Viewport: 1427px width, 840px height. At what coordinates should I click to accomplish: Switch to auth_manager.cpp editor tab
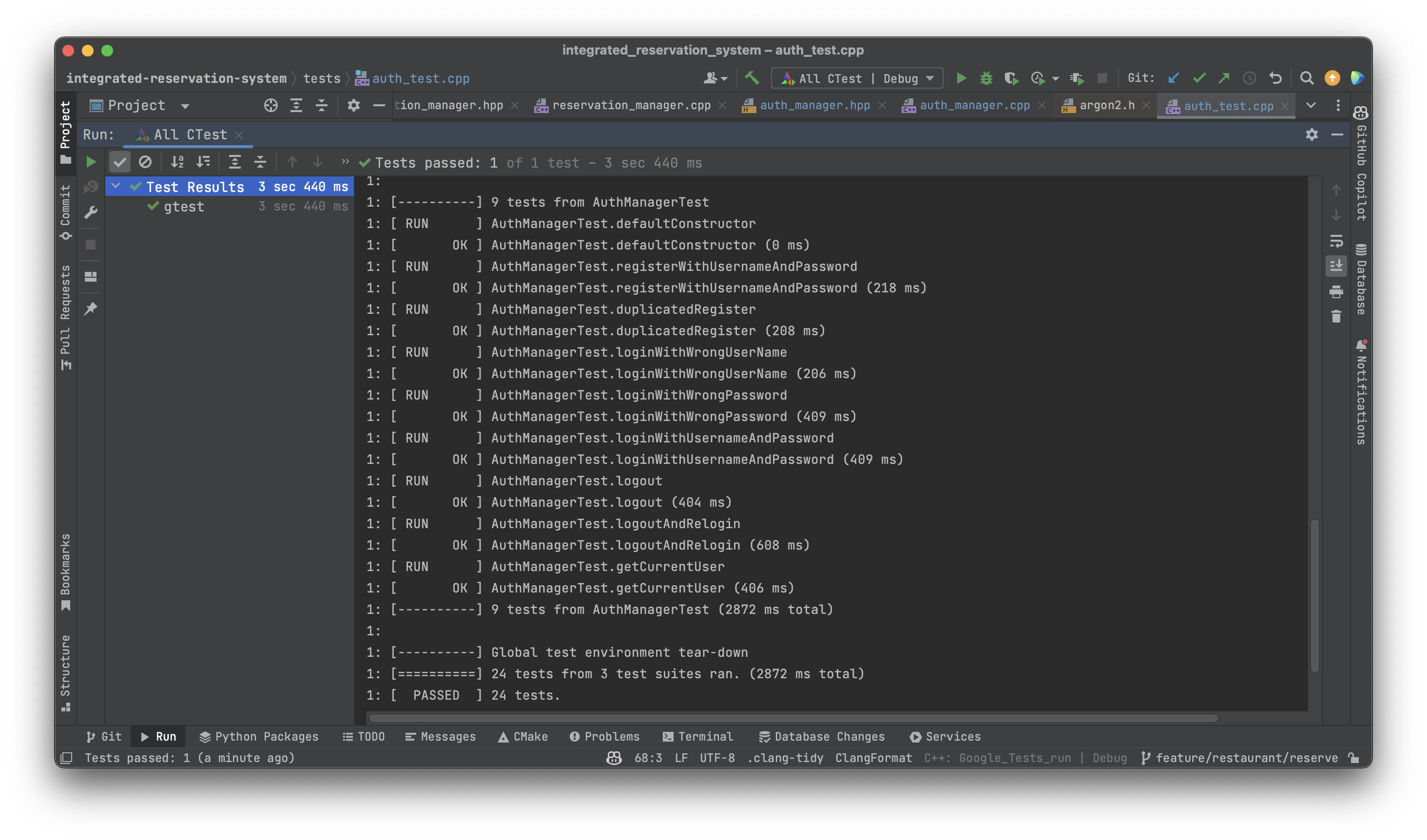pyautogui.click(x=974, y=105)
